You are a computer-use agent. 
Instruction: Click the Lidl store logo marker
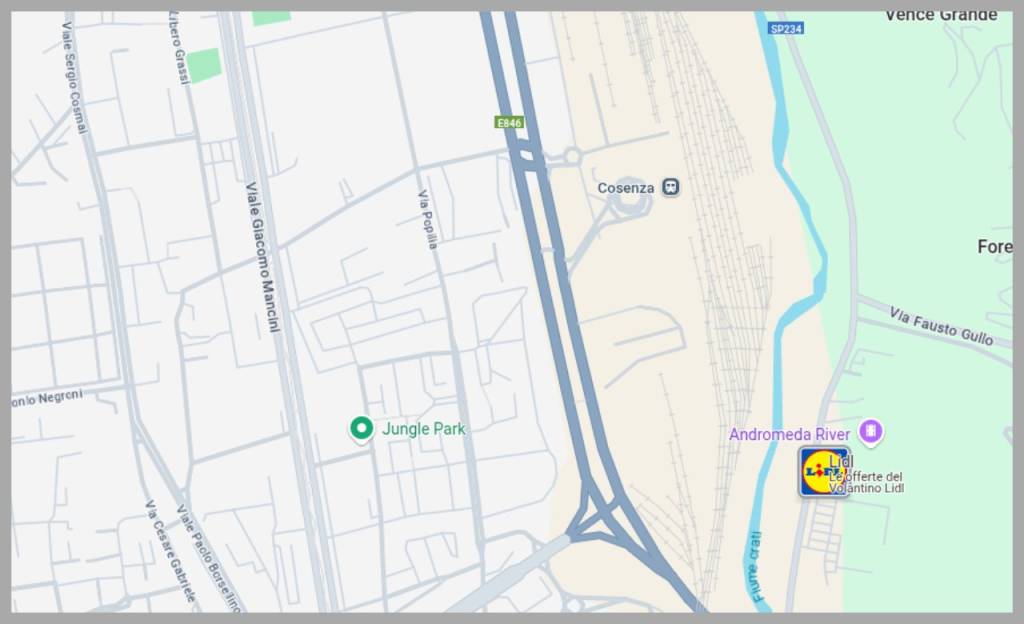822,471
